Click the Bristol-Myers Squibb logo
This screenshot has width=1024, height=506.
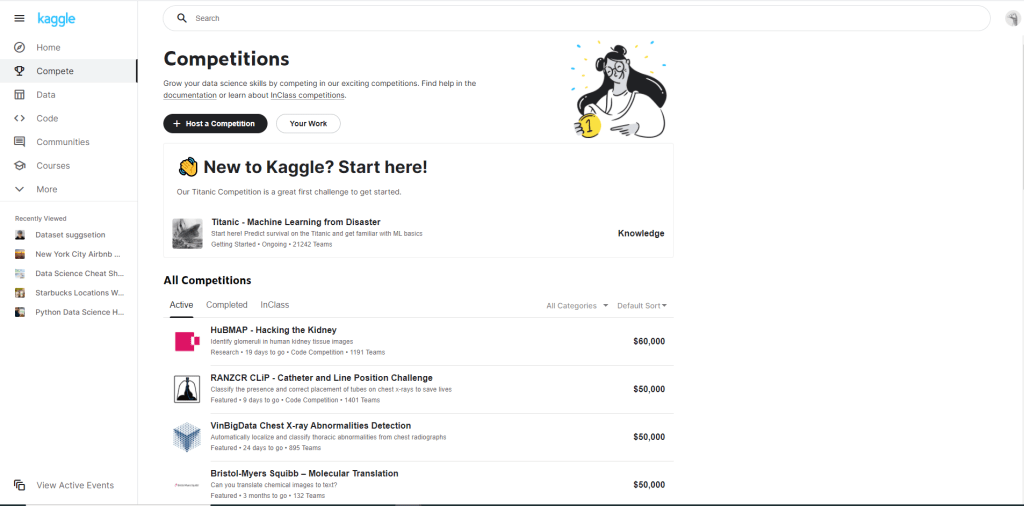187,485
